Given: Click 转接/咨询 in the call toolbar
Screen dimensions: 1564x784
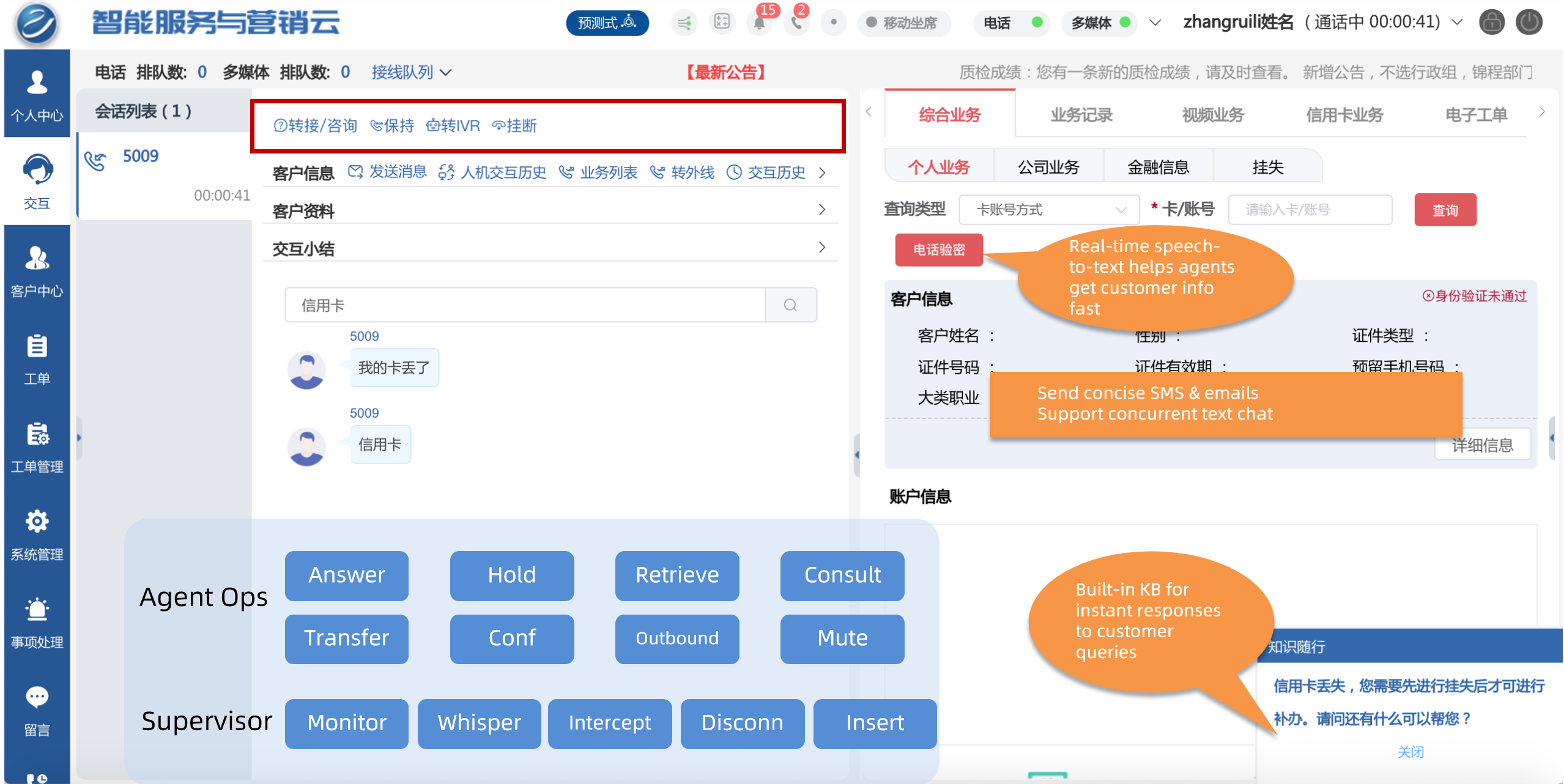Looking at the screenshot, I should (315, 125).
